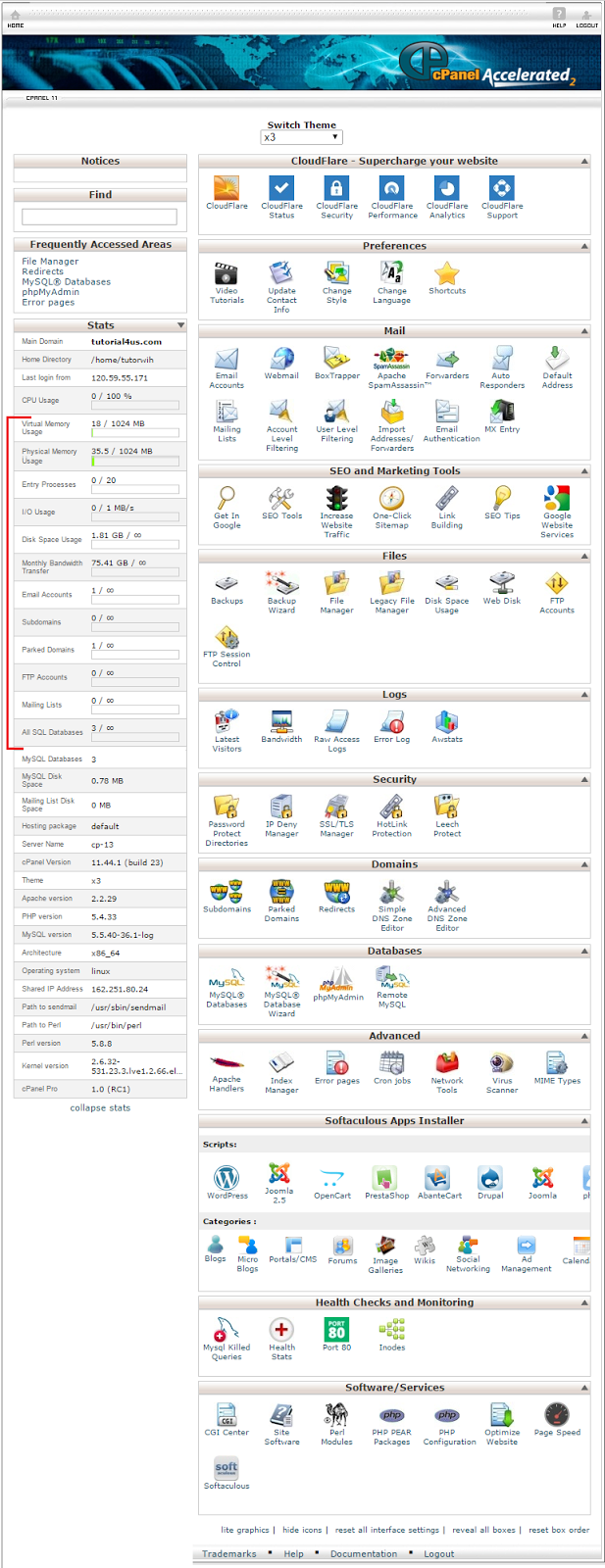Viewport: 605px width, 1568px height.
Task: Open Cron jobs
Action: coord(391,1067)
